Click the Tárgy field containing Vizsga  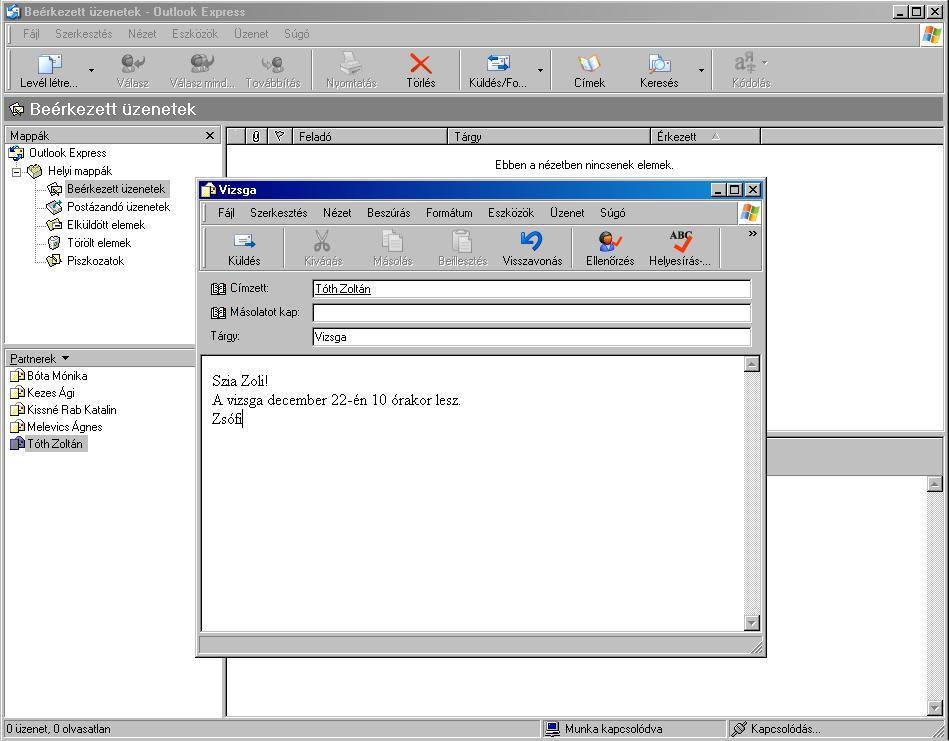pos(532,337)
